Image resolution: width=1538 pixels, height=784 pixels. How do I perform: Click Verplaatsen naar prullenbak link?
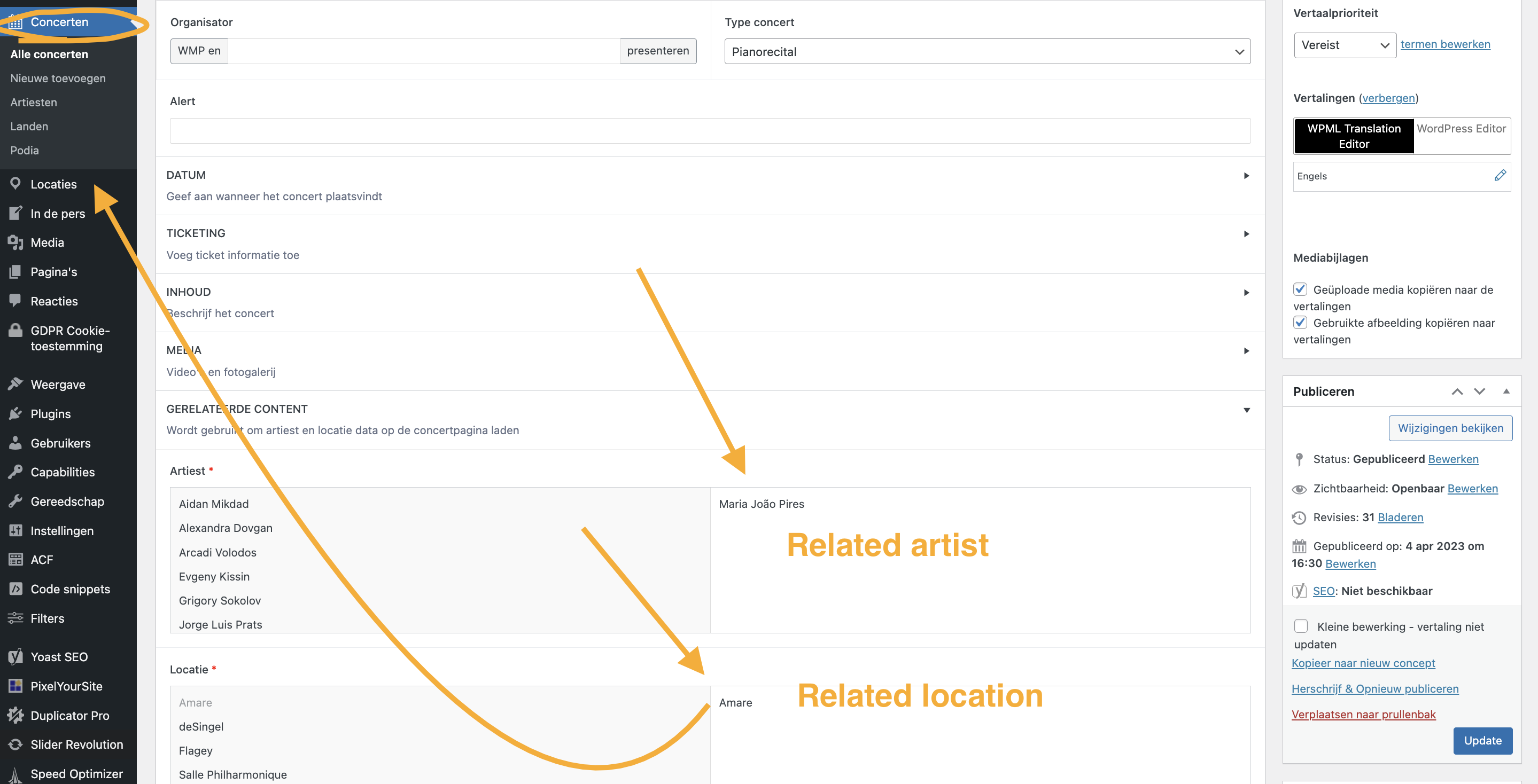click(1363, 714)
